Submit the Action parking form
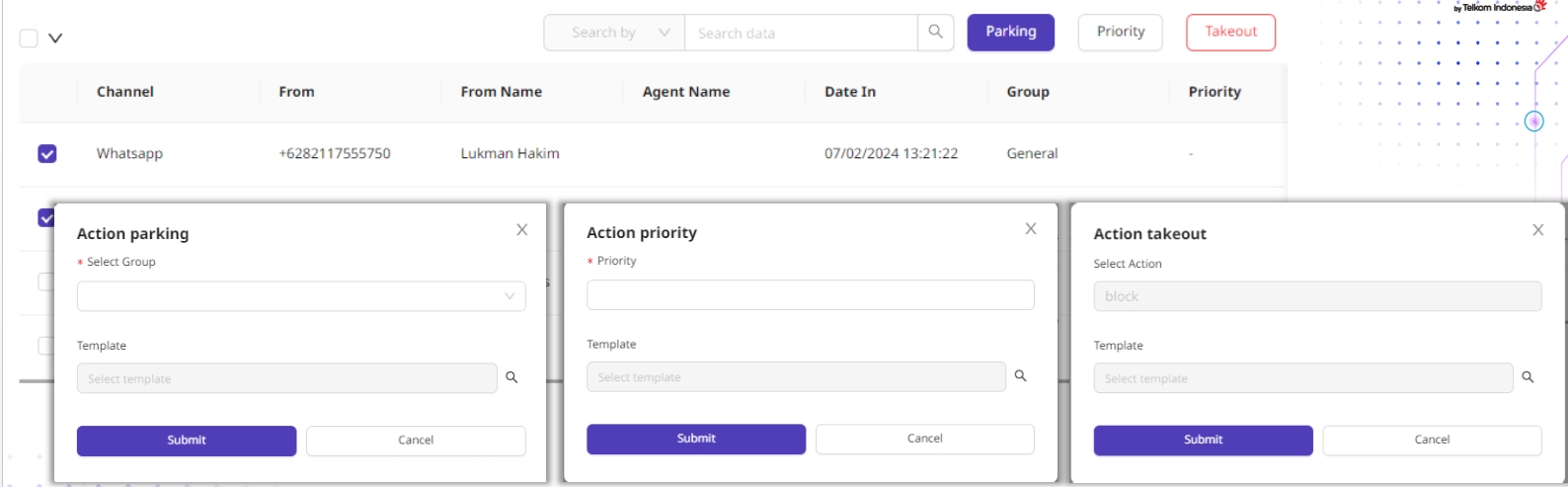 tap(187, 441)
